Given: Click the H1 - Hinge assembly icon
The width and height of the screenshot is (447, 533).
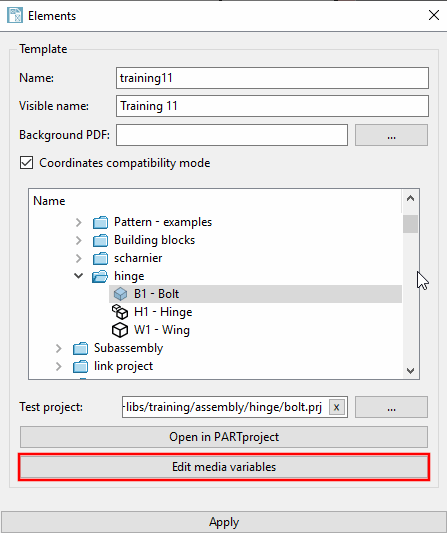Looking at the screenshot, I should point(120,312).
